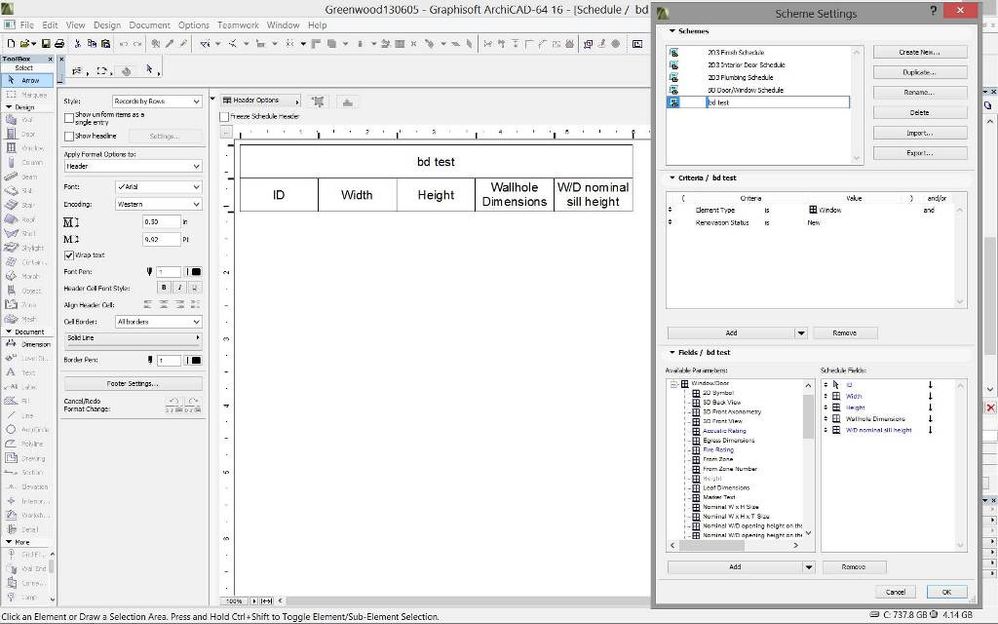Click the Save icon in the toolbar
Viewport: 998px width, 624px height.
pyautogui.click(x=46, y=44)
